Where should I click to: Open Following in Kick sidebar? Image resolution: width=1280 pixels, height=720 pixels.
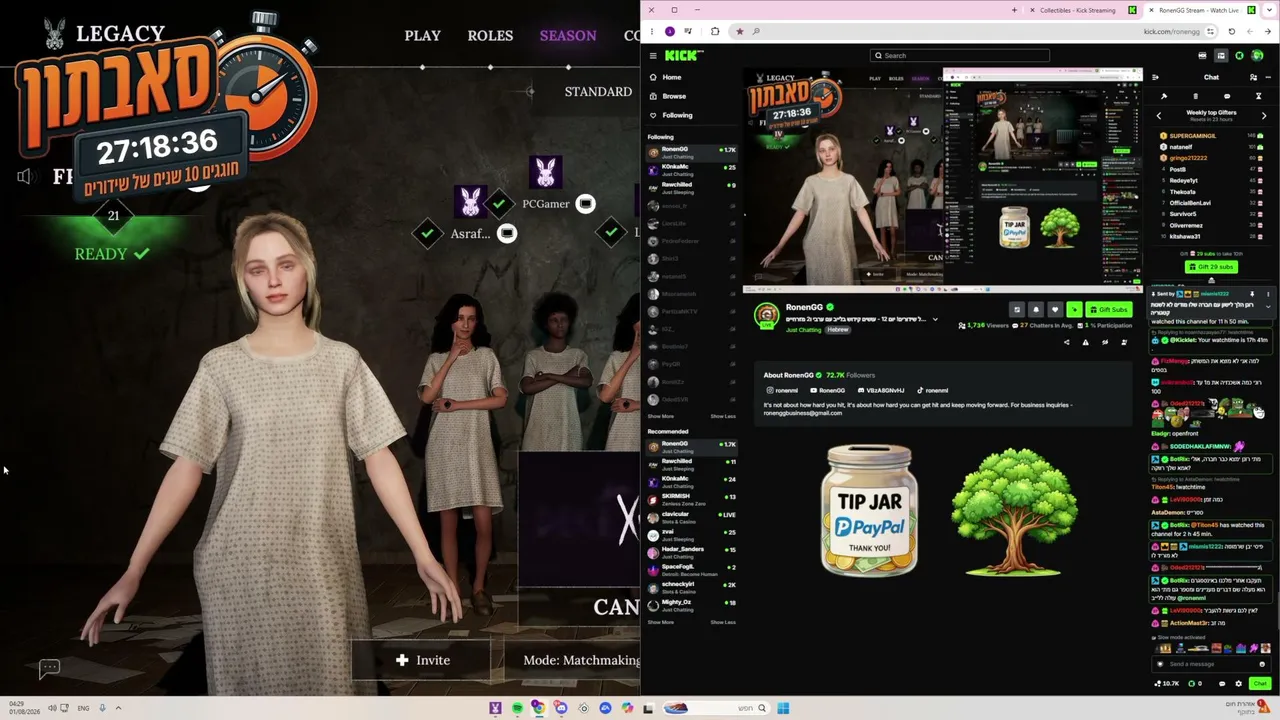coord(677,115)
